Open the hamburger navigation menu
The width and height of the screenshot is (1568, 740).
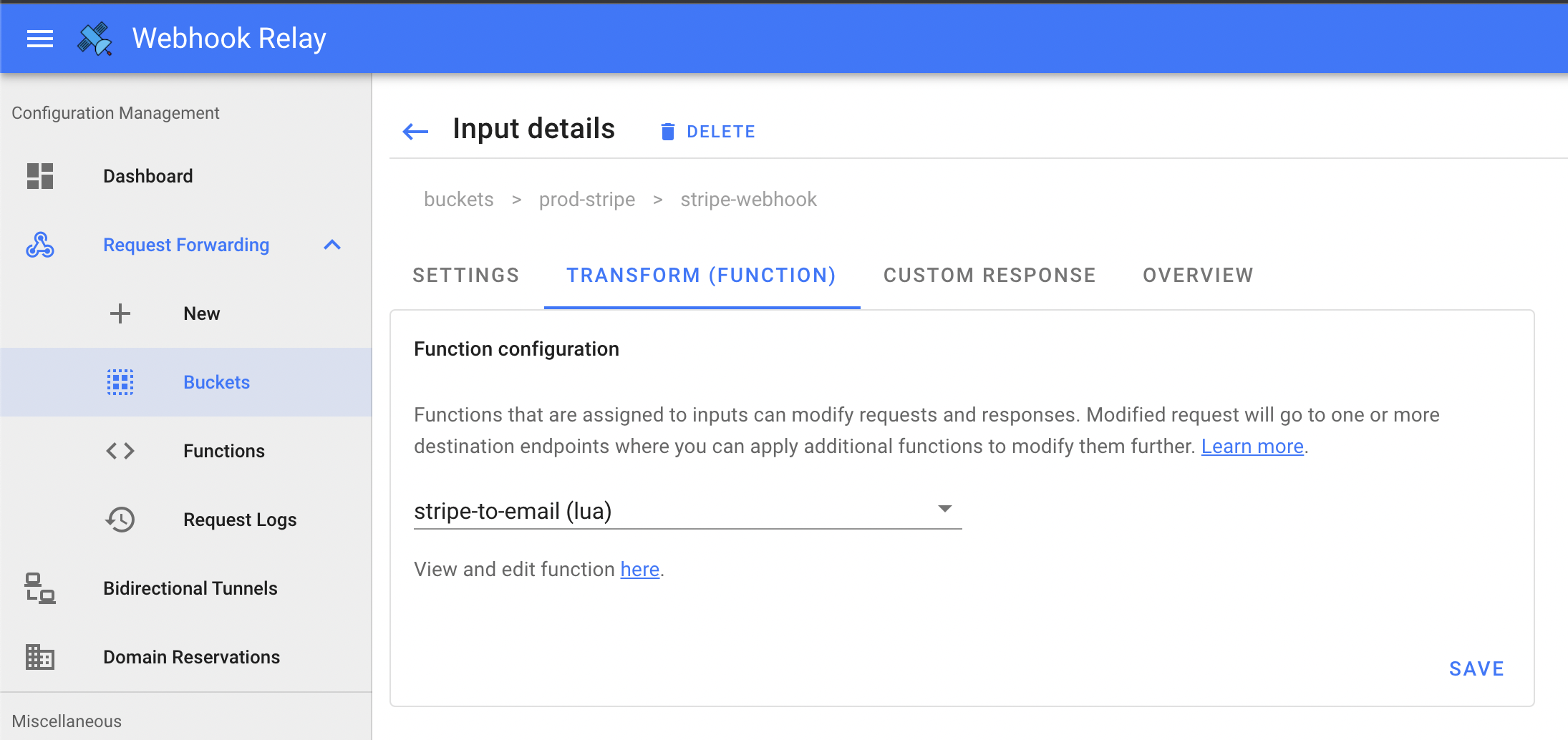pyautogui.click(x=40, y=38)
